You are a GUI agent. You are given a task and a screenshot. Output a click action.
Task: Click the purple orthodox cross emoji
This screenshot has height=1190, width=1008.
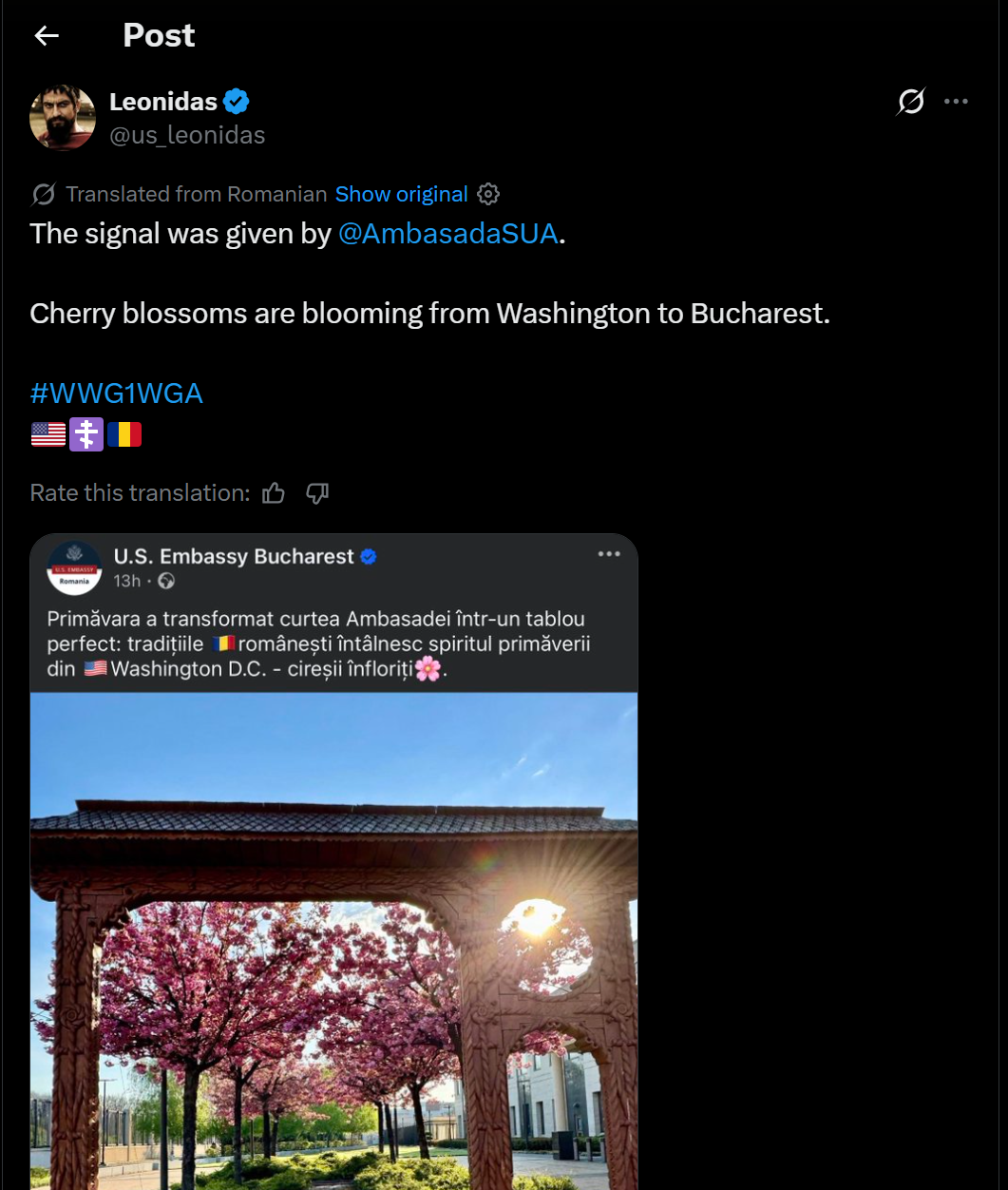tap(86, 434)
